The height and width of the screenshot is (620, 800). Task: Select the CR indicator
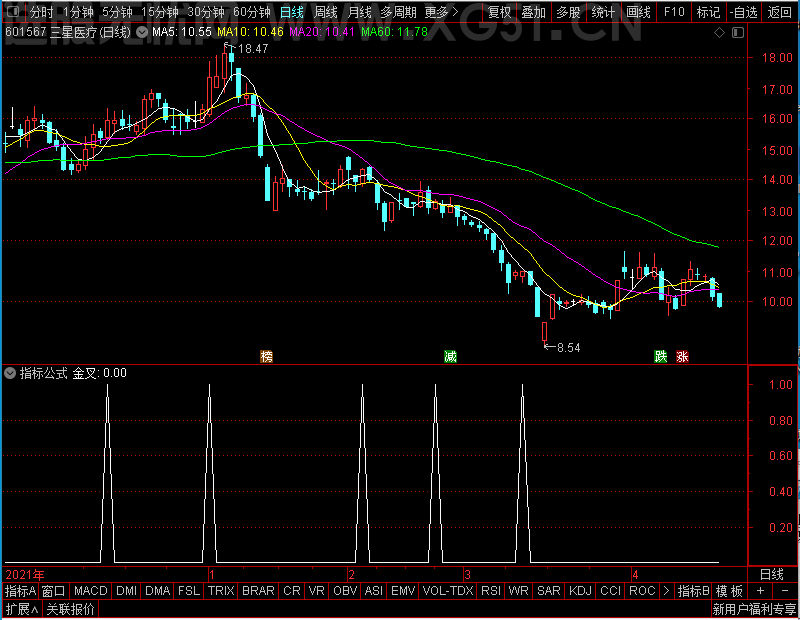291,591
